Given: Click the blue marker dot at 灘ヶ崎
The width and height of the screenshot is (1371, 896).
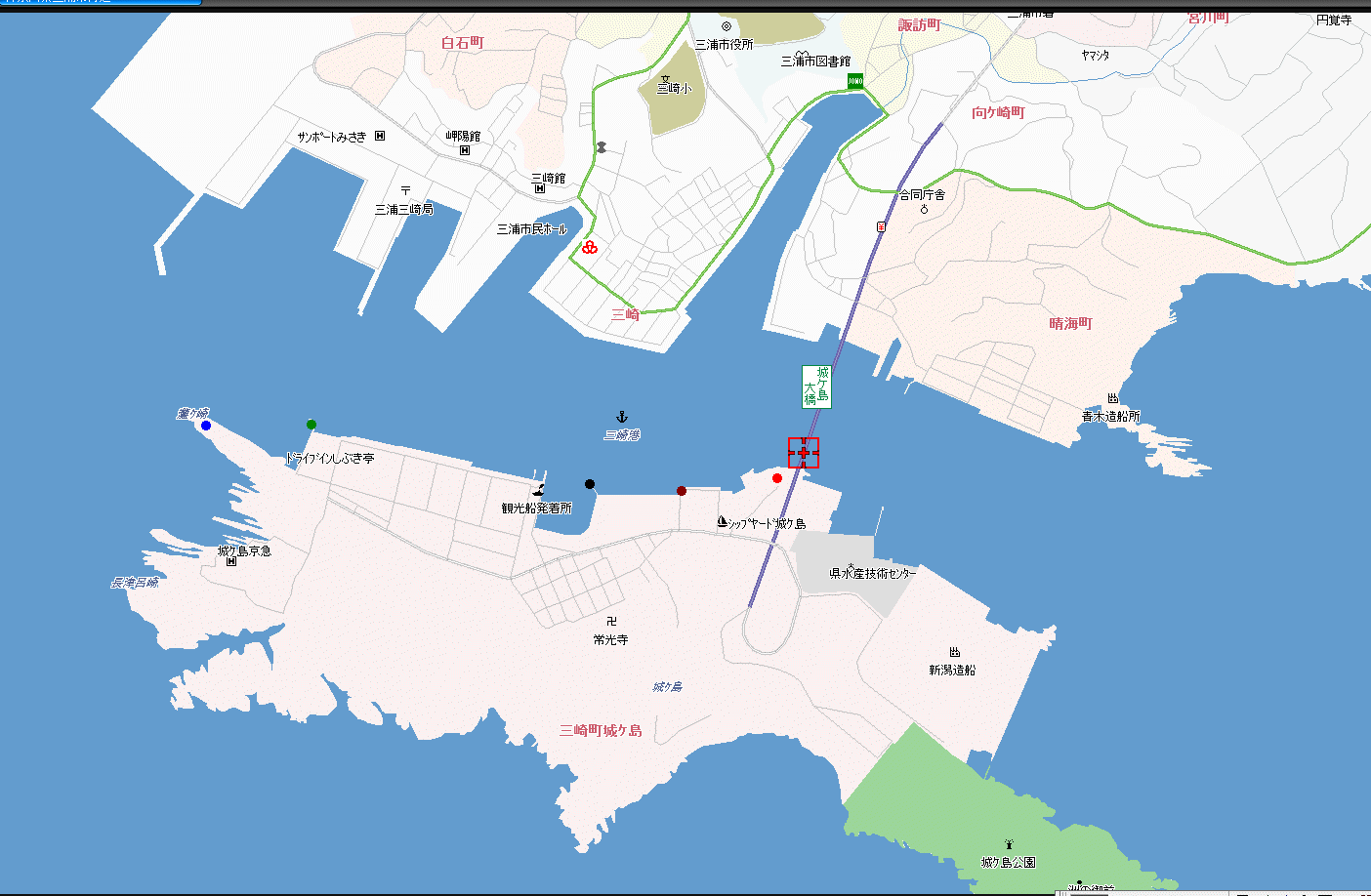Looking at the screenshot, I should [x=206, y=426].
